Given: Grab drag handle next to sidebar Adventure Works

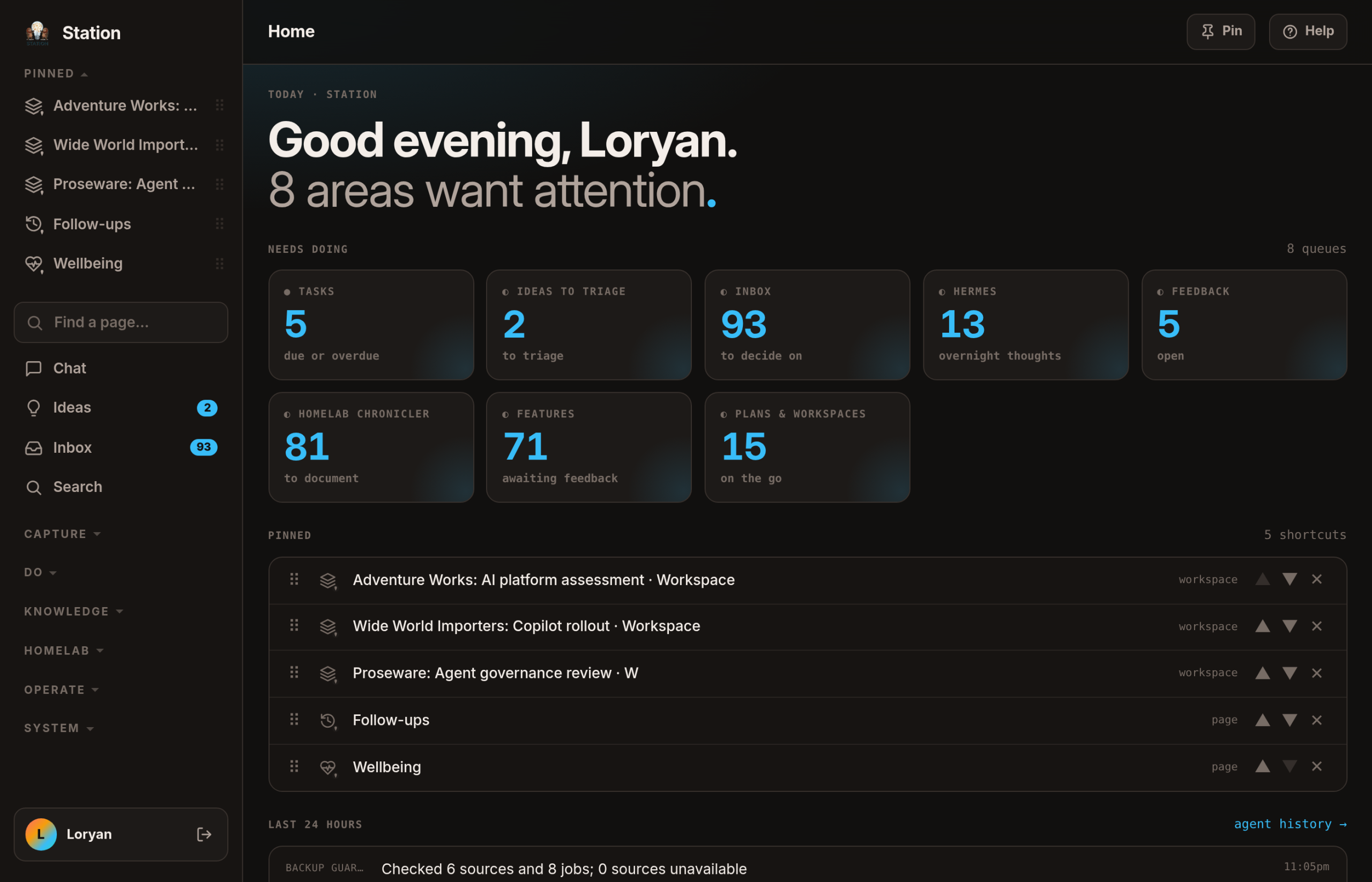Looking at the screenshot, I should (x=219, y=106).
